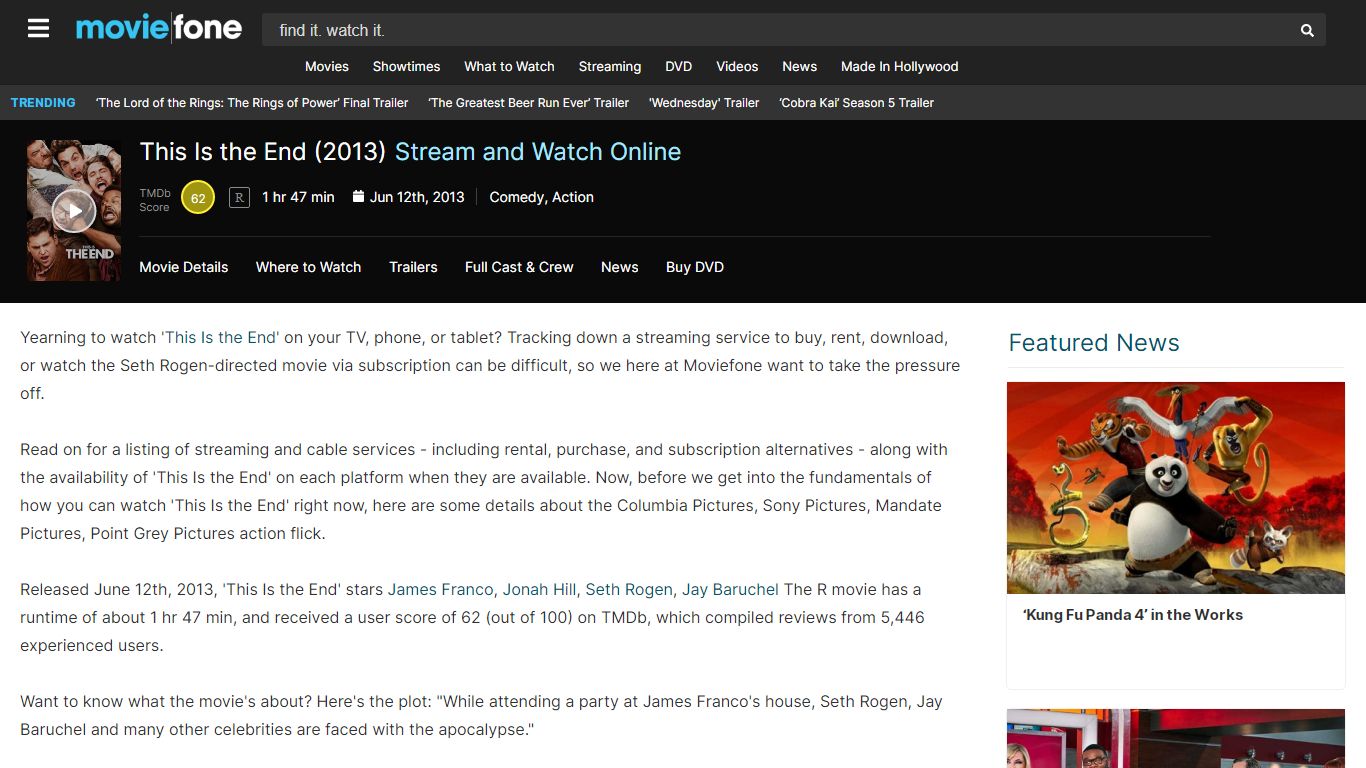Open the Showtimes menu
1366x768 pixels.
[406, 66]
